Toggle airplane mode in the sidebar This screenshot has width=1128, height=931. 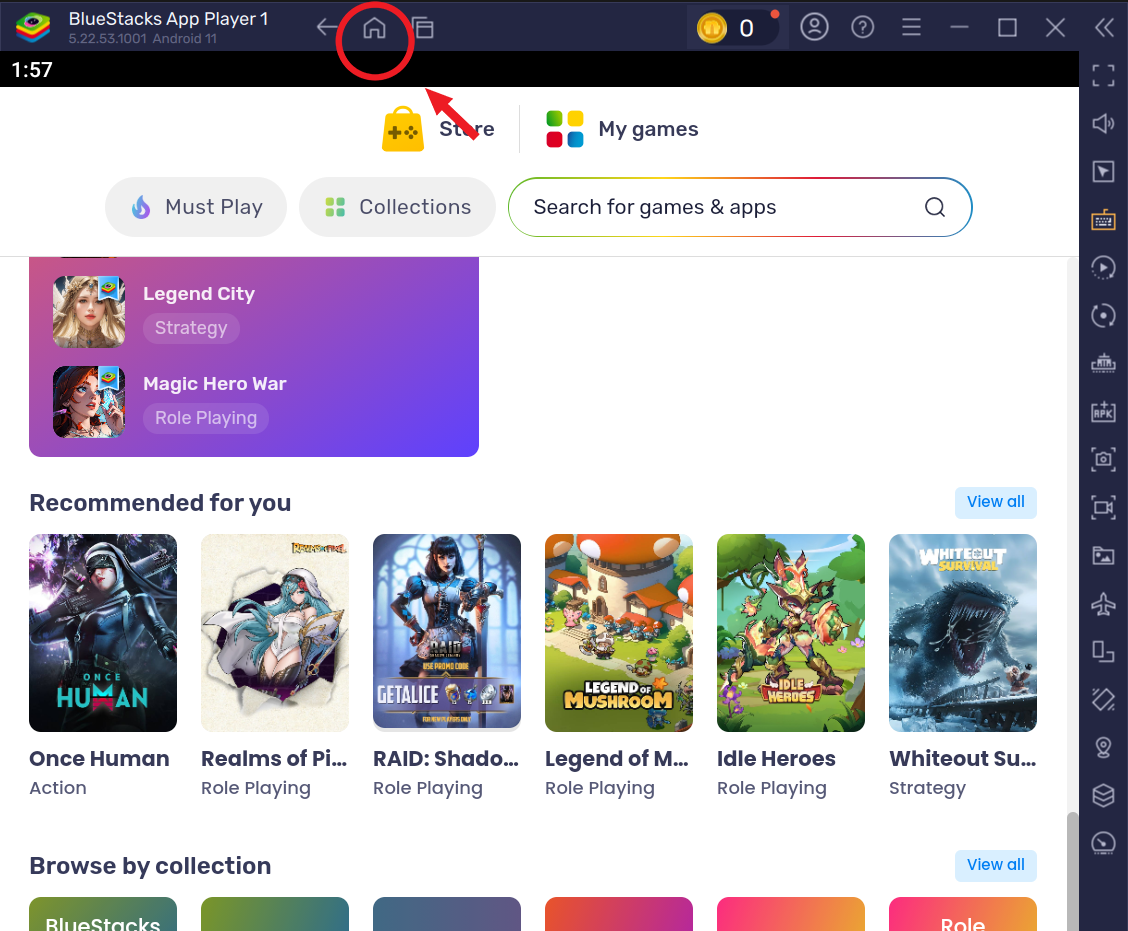[1103, 603]
